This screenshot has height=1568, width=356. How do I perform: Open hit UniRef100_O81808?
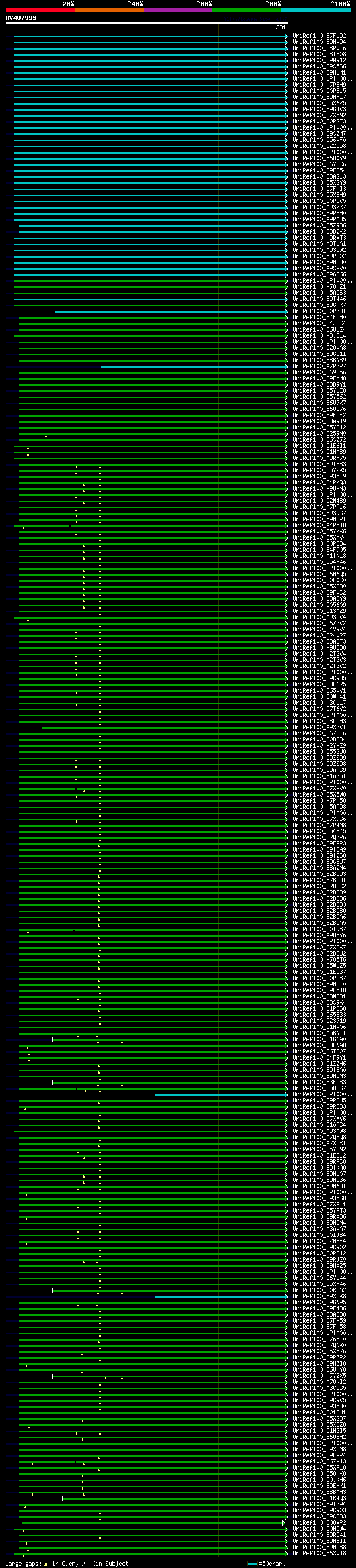point(319,54)
